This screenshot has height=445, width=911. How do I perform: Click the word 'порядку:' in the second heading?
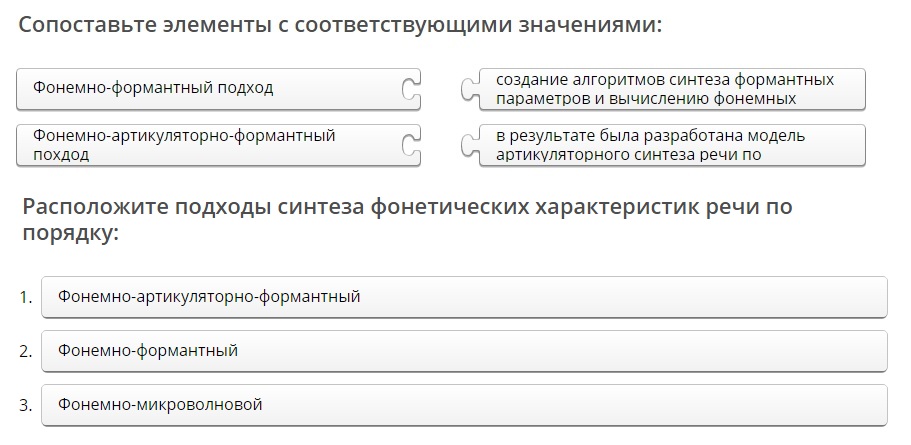click(70, 234)
